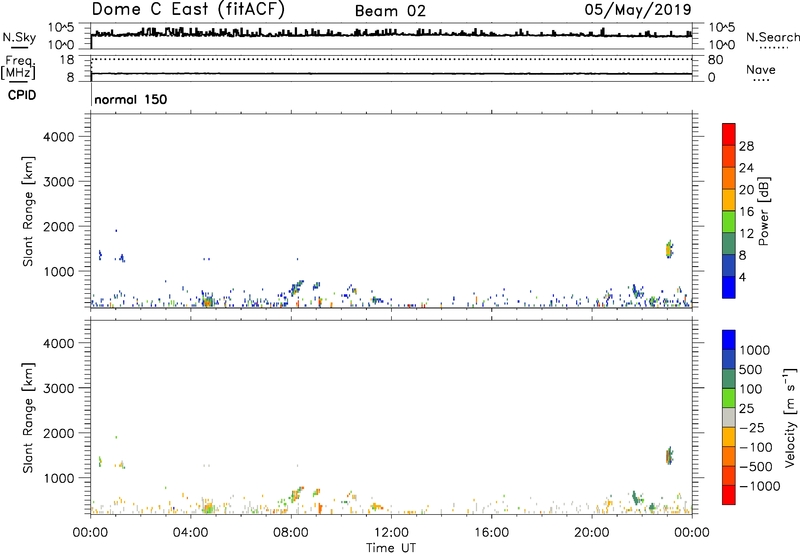Click the '18' frequency axis value
The width and height of the screenshot is (800, 554).
point(67,60)
